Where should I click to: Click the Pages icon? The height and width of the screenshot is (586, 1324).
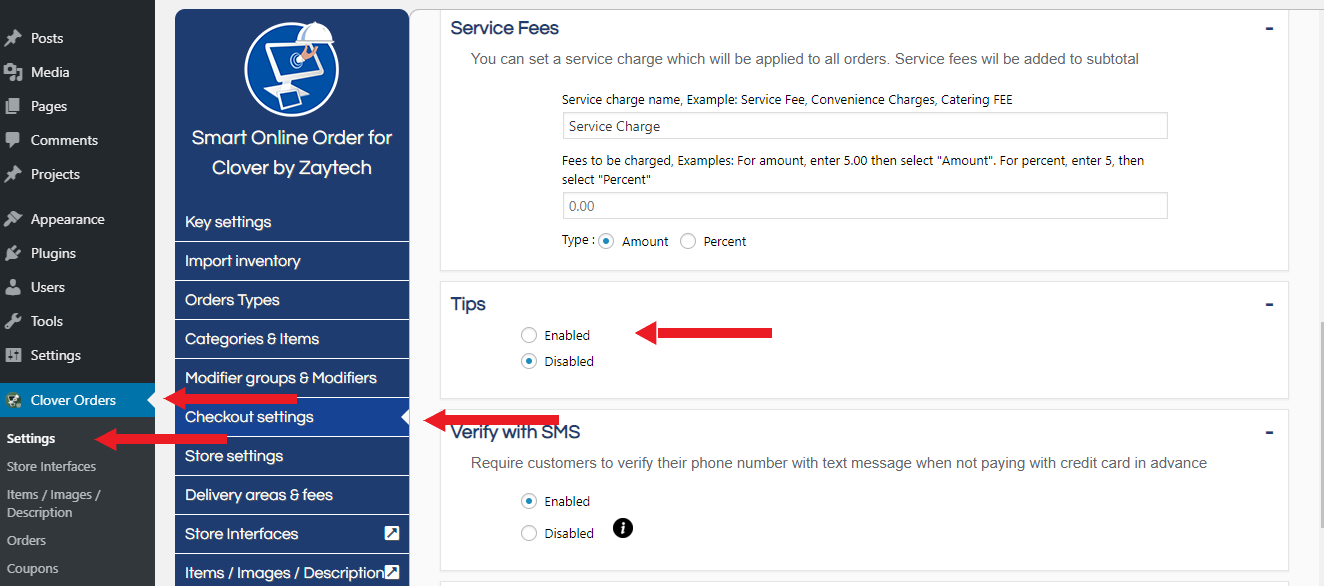(x=13, y=106)
